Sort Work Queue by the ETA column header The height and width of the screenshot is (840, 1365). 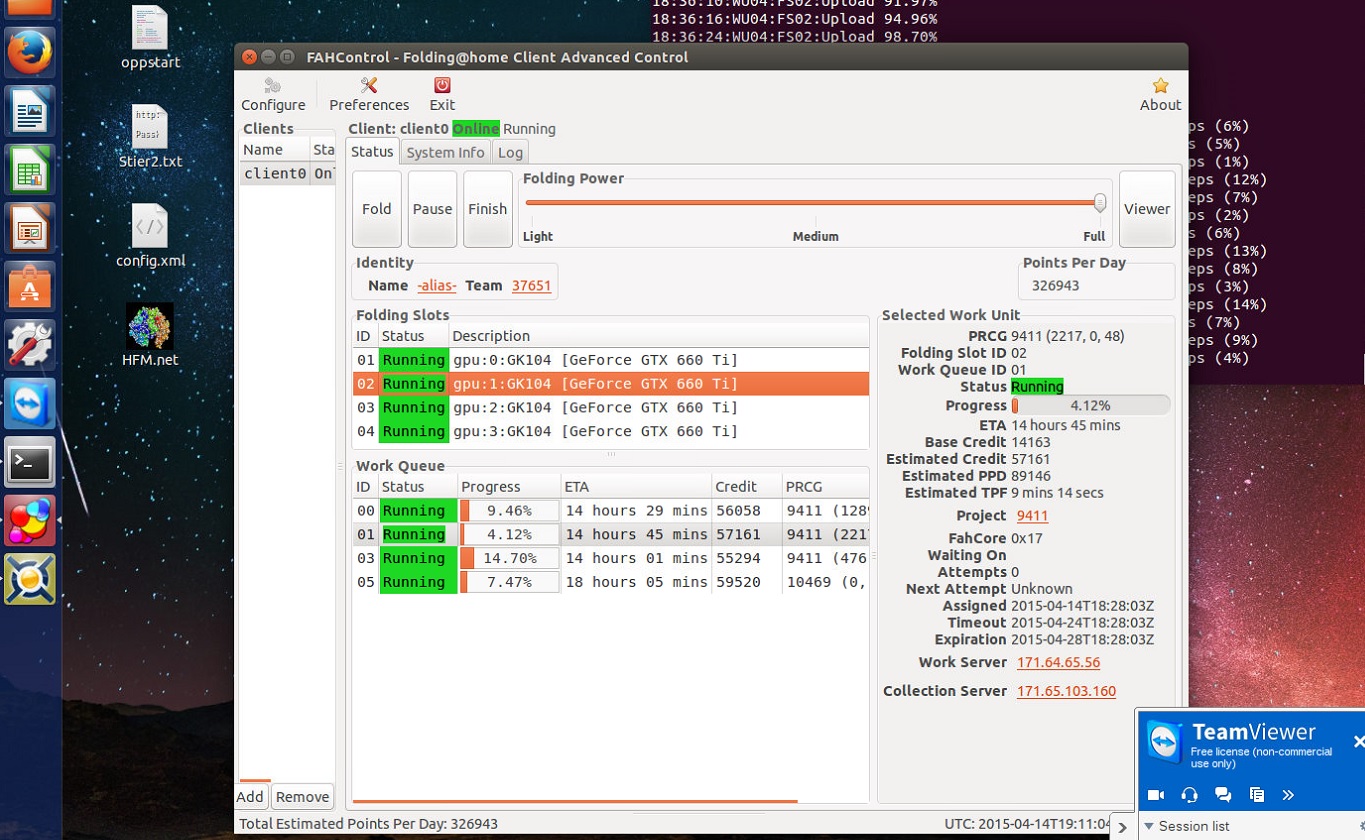635,487
